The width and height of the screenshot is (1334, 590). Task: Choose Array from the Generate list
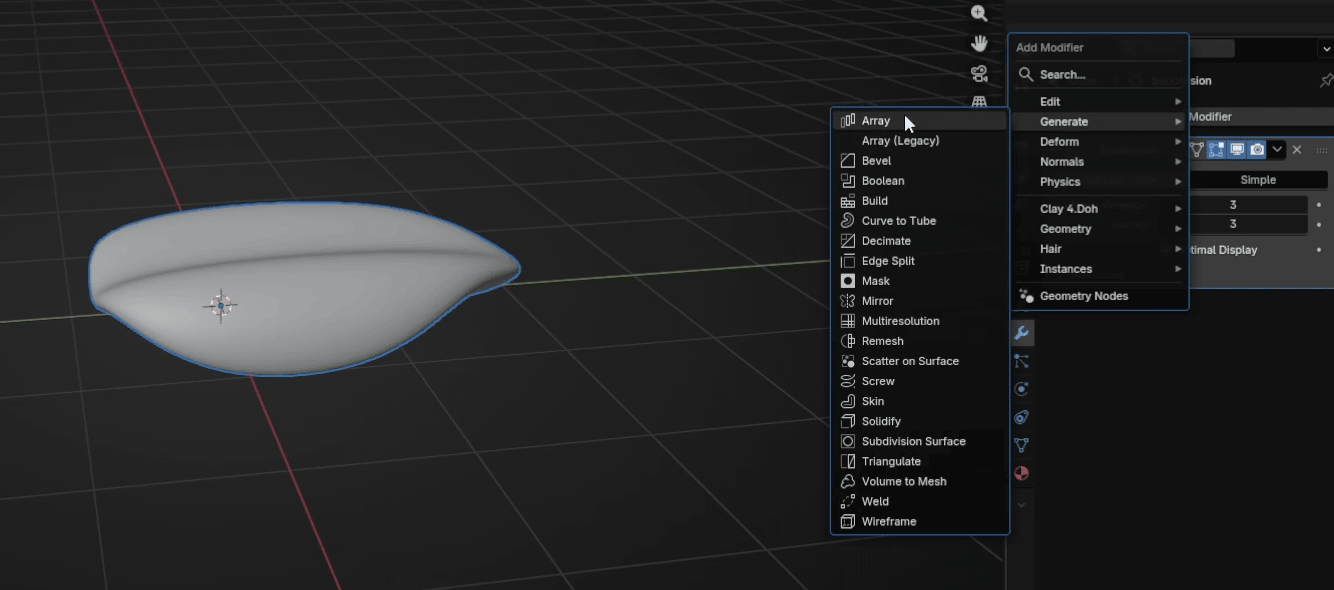click(x=876, y=121)
